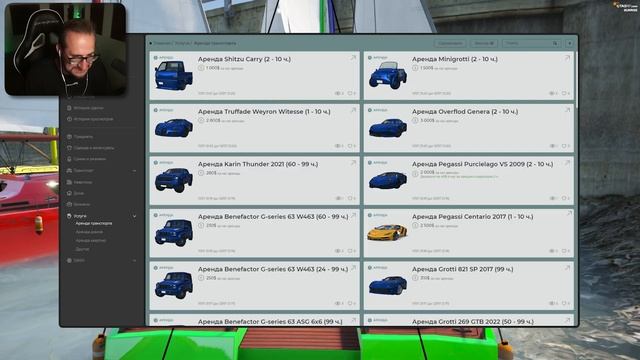
Task: Open title Аренда Pegassi Centario 2017
Action: [473, 217]
